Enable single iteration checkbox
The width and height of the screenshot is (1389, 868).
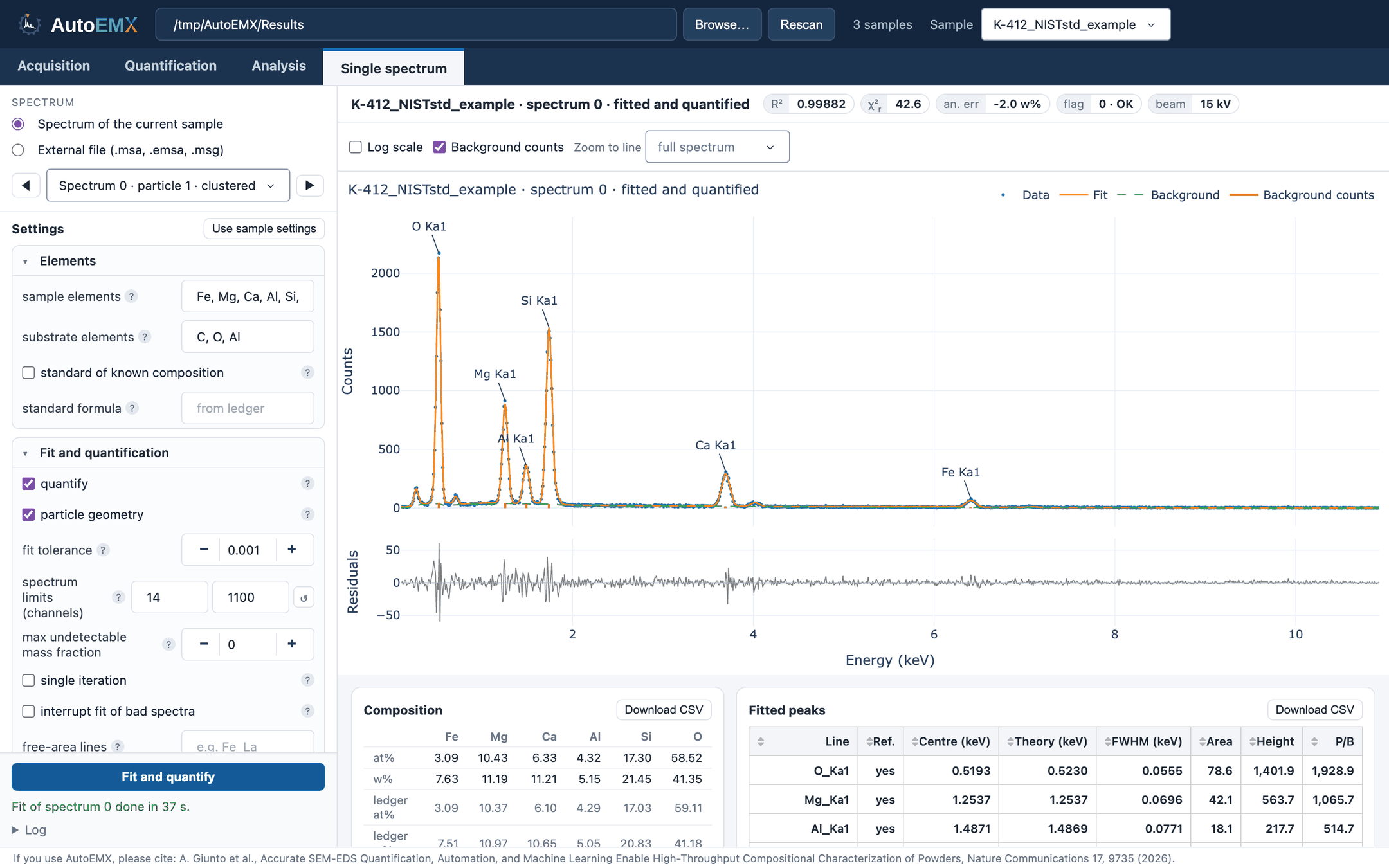click(x=28, y=680)
